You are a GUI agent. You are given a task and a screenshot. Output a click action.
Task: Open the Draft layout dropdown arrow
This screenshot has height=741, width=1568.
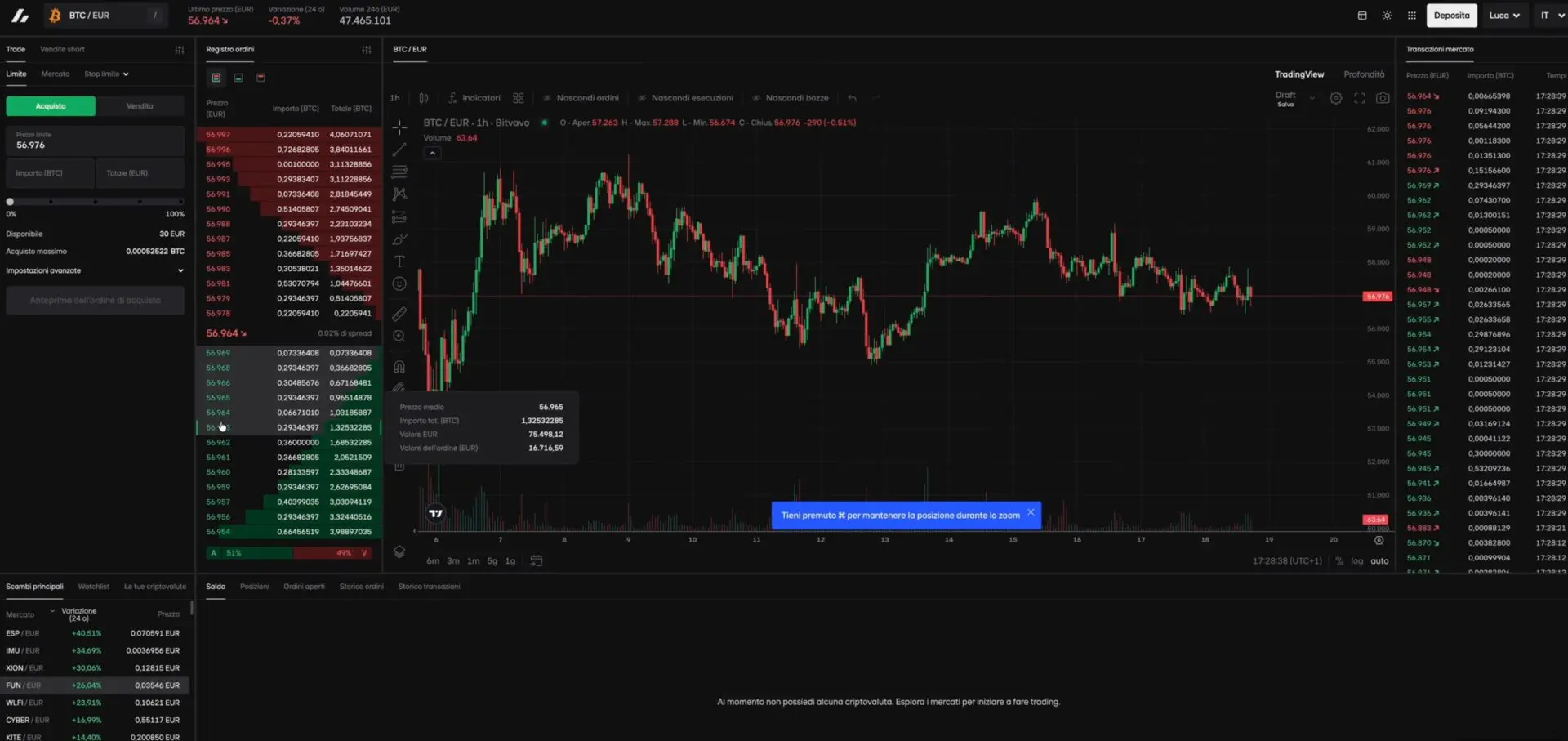1312,98
